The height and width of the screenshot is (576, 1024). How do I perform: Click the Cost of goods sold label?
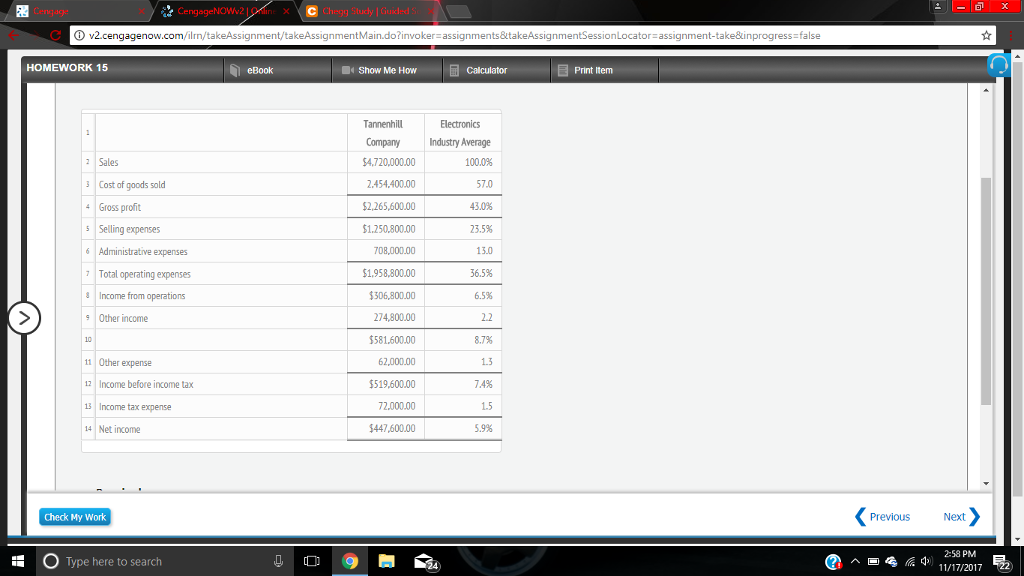point(132,184)
